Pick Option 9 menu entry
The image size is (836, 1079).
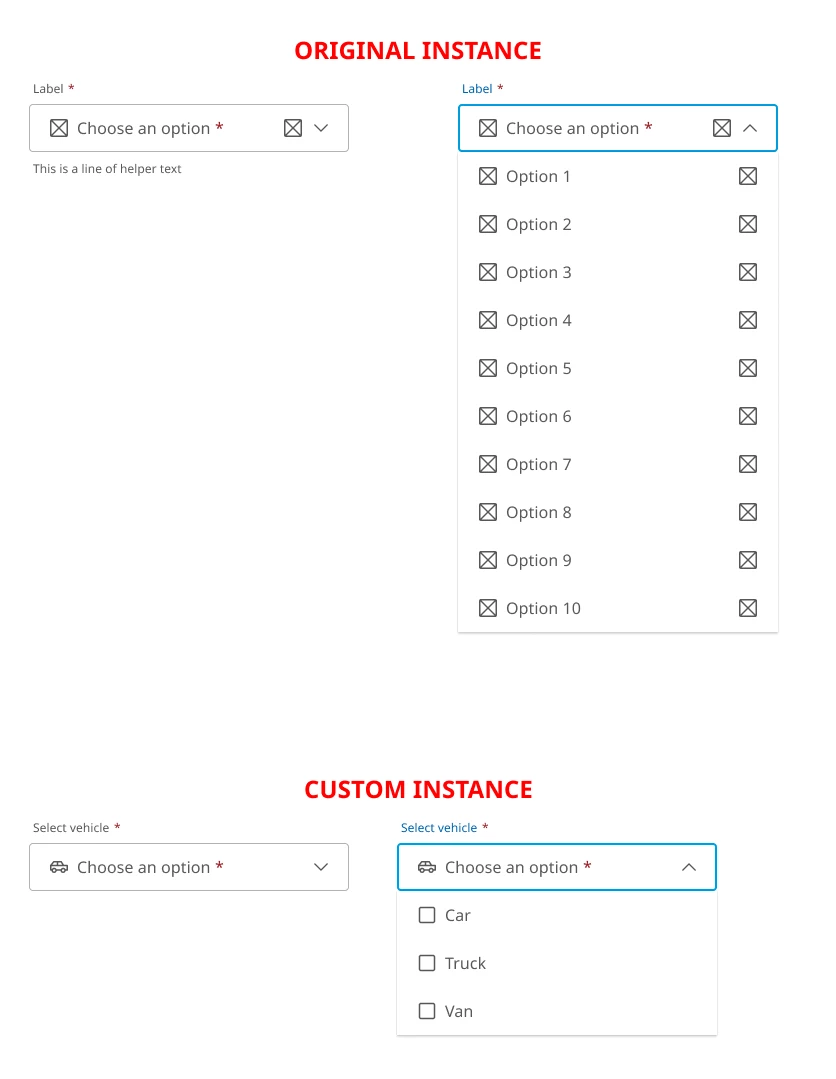pos(539,560)
